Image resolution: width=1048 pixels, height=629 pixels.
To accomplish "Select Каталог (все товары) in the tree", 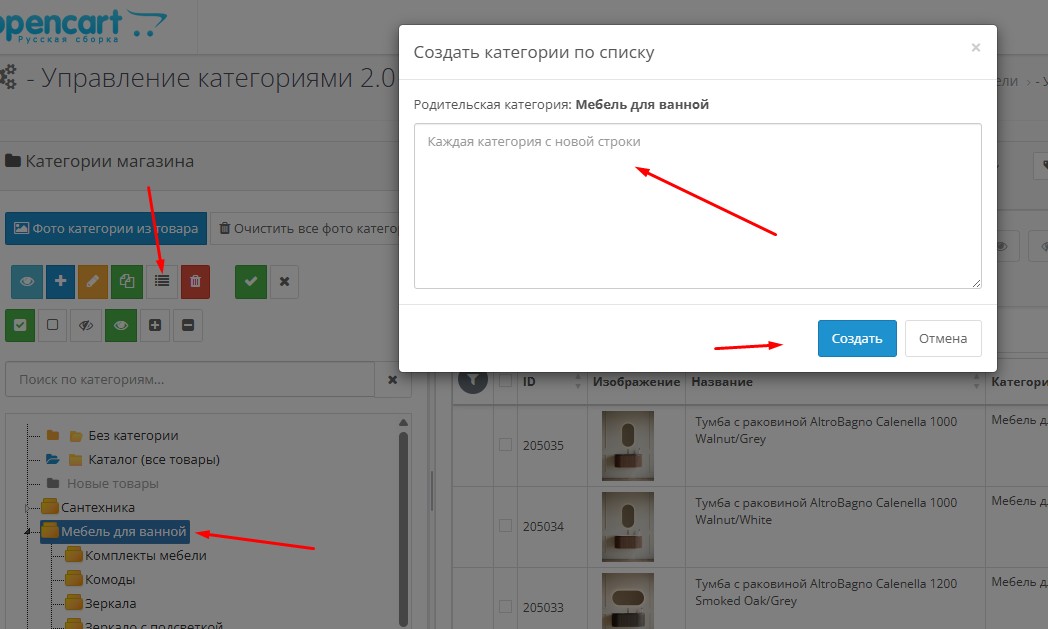I will pos(153,459).
